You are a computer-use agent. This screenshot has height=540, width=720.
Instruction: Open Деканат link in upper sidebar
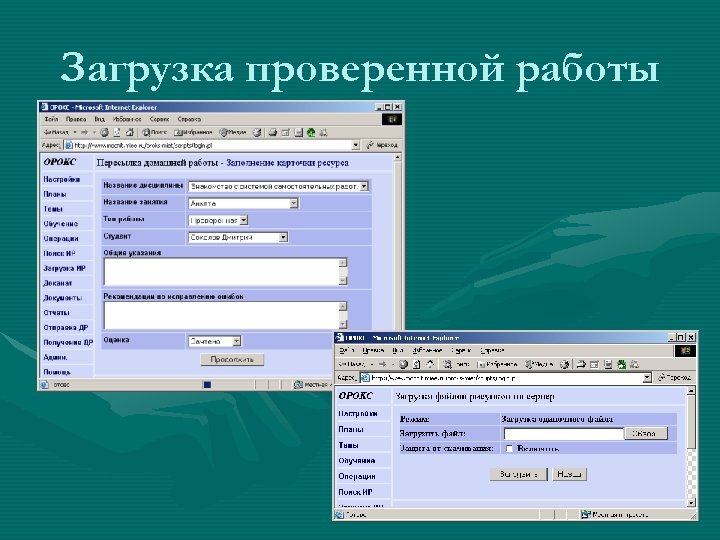58,283
